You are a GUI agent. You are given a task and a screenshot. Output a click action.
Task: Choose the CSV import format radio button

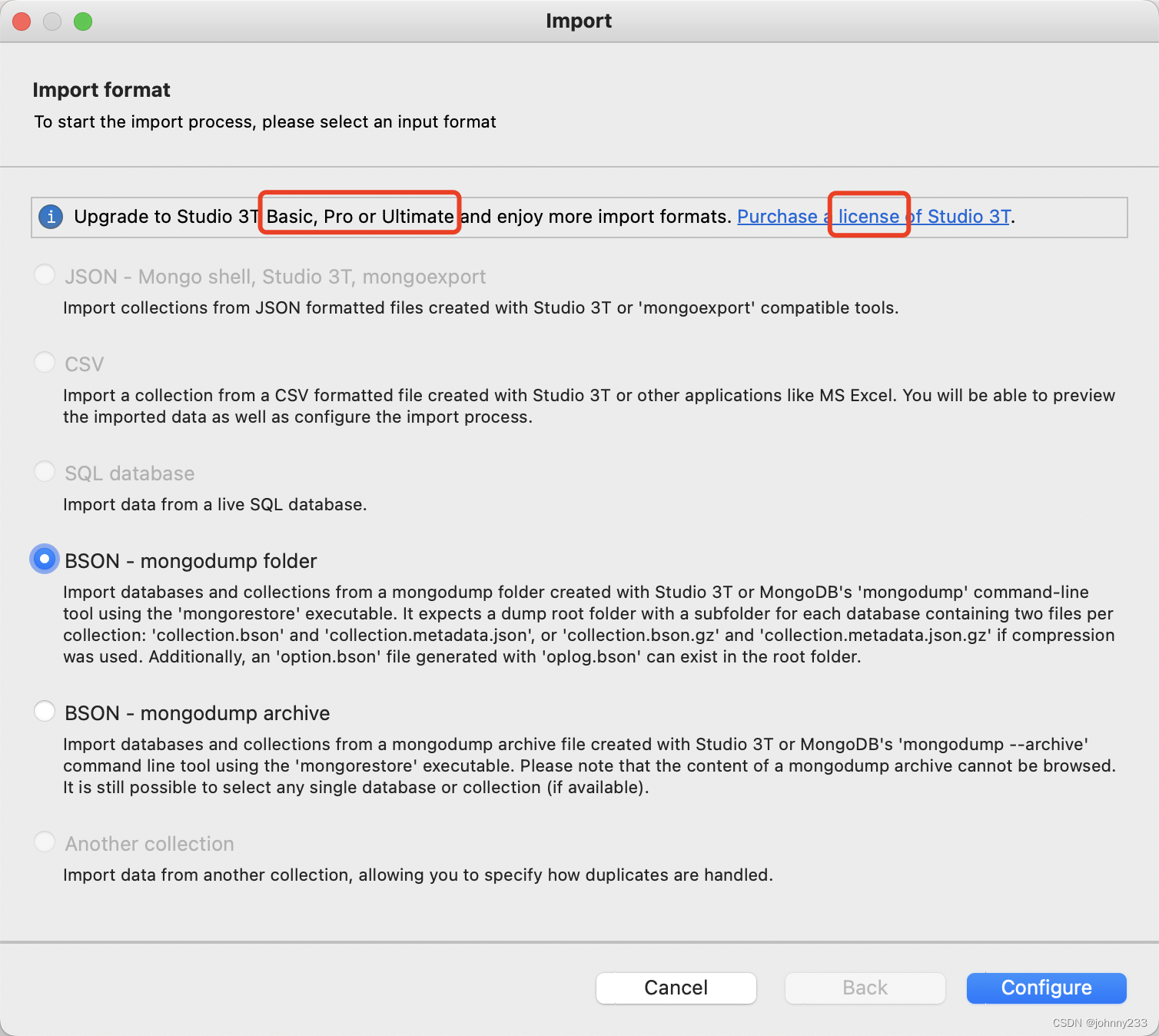(x=45, y=362)
